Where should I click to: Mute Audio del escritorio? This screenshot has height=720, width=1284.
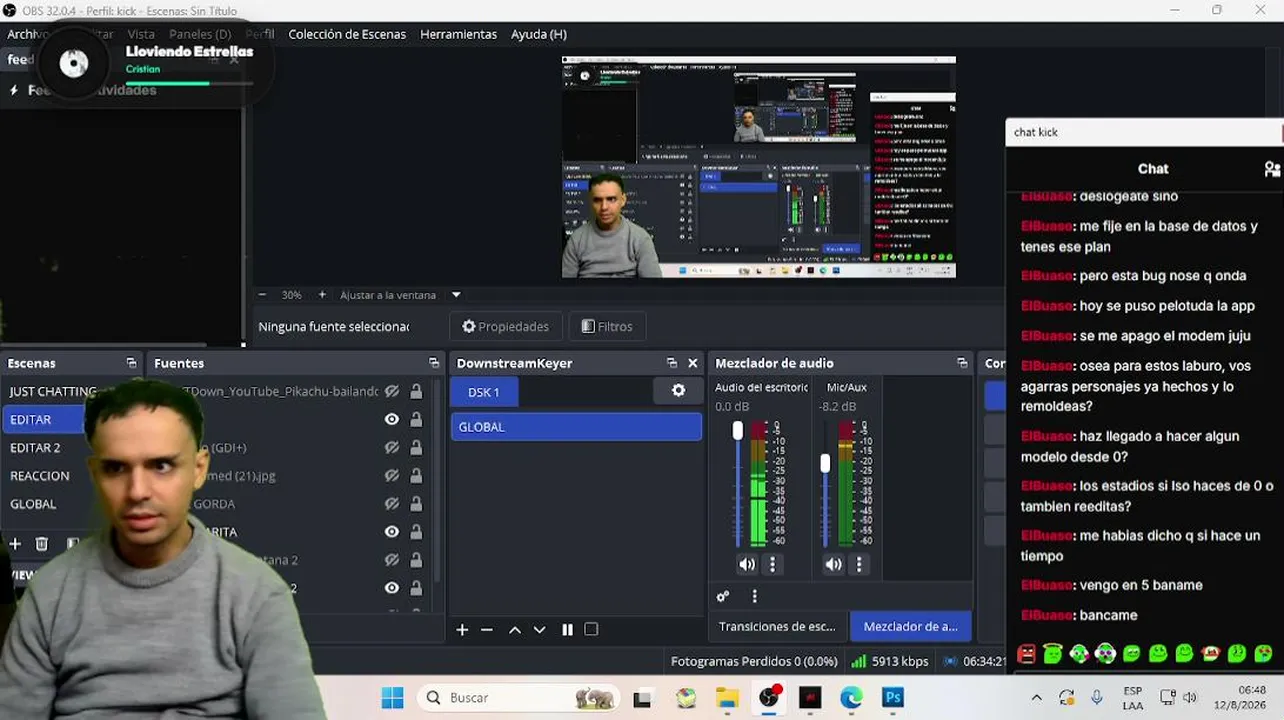pyautogui.click(x=747, y=565)
